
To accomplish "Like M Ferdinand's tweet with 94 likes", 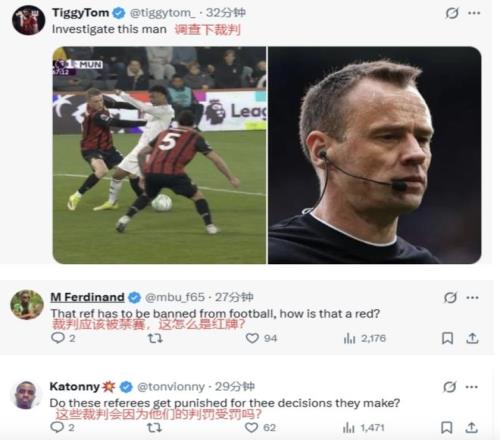I will click(x=252, y=338).
